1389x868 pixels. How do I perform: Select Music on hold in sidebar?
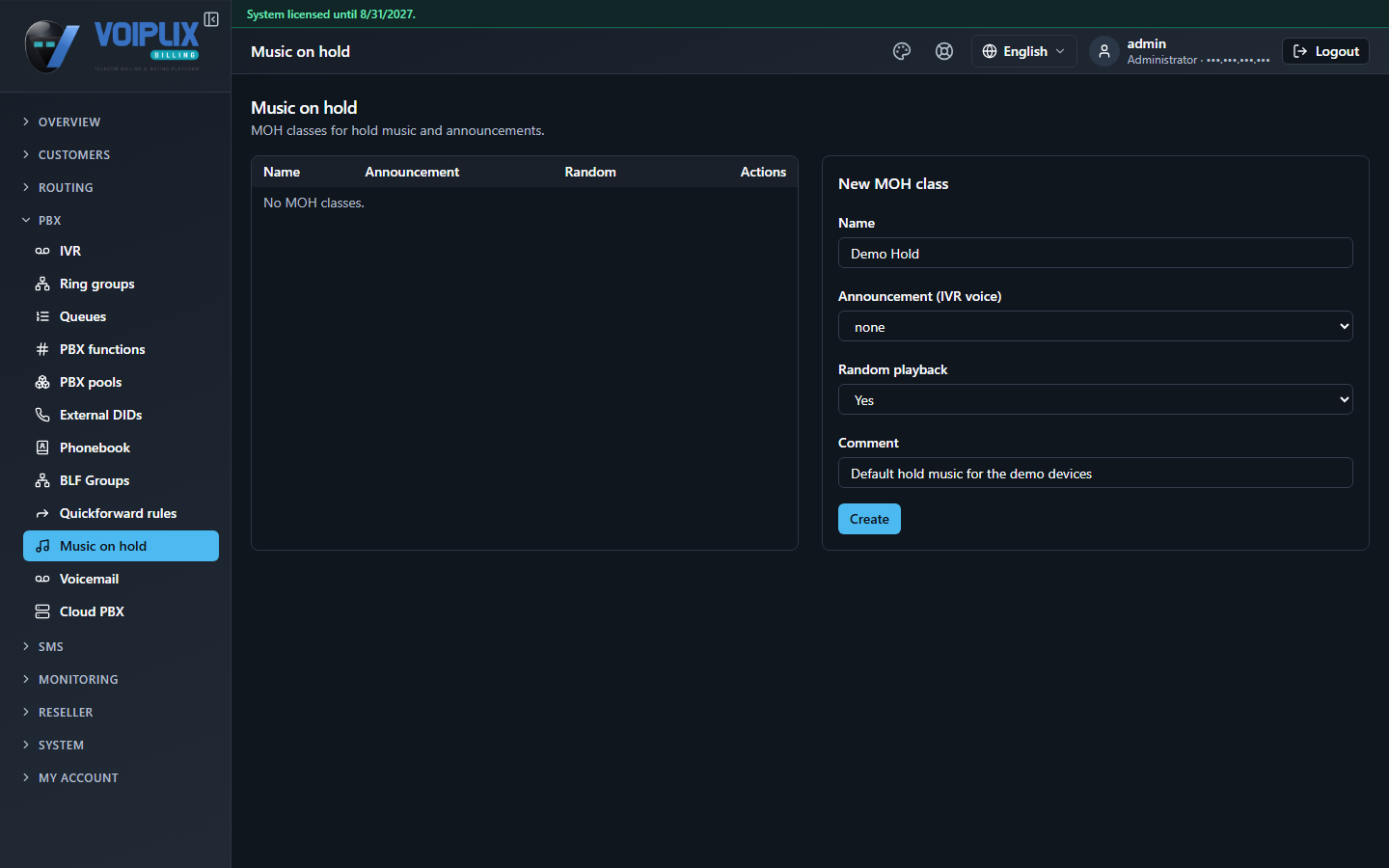click(121, 546)
